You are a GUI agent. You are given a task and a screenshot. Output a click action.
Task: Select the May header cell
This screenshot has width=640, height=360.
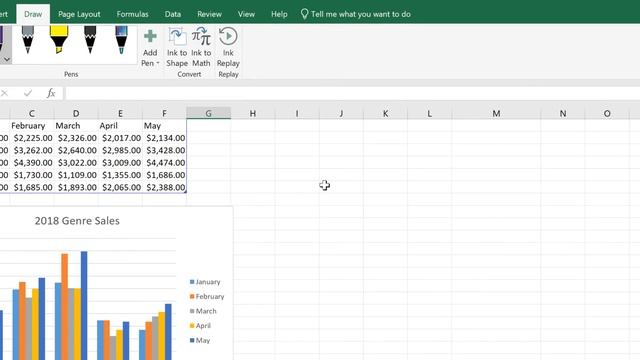pos(164,126)
